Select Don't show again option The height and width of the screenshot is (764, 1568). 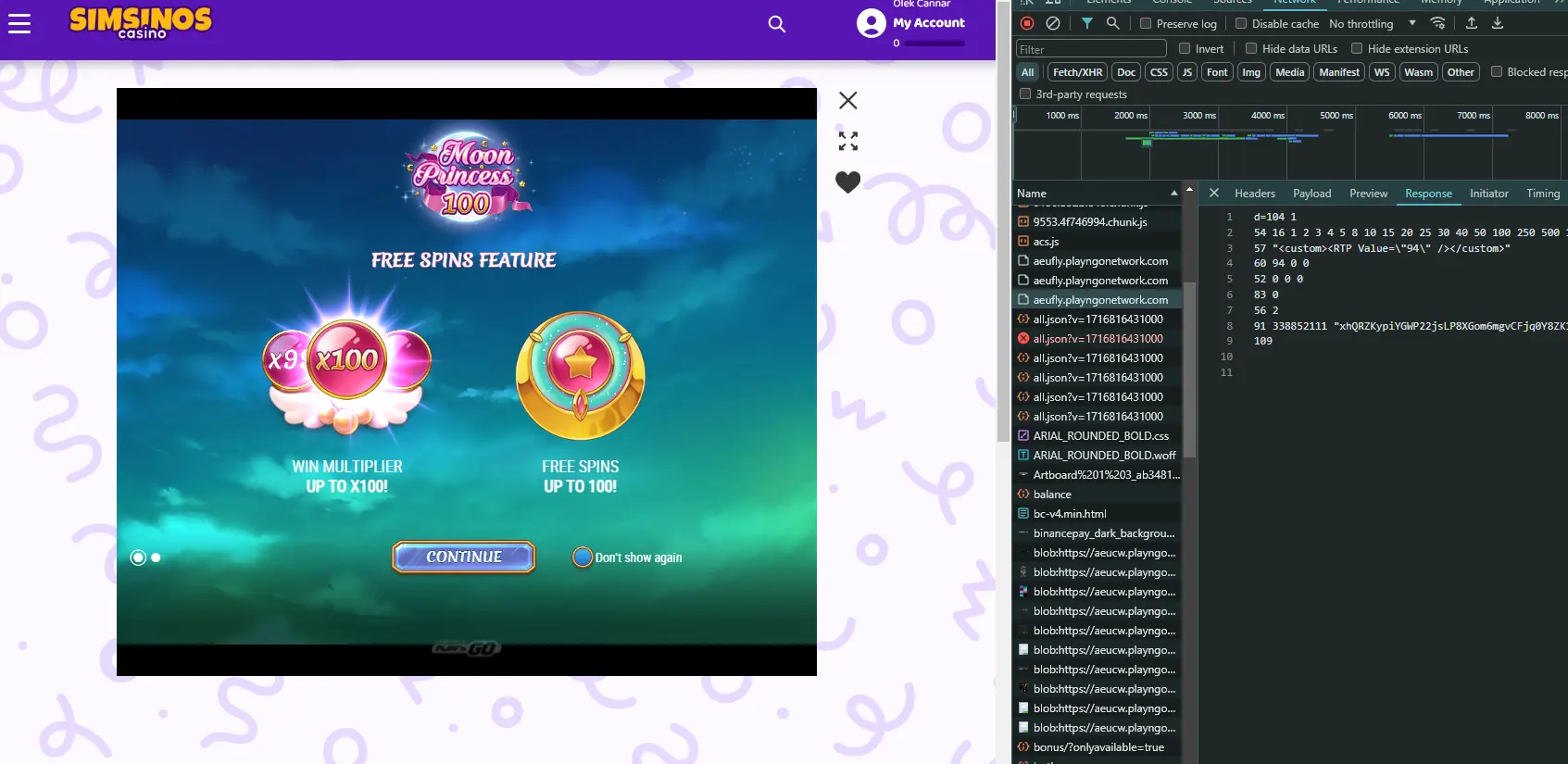[583, 557]
